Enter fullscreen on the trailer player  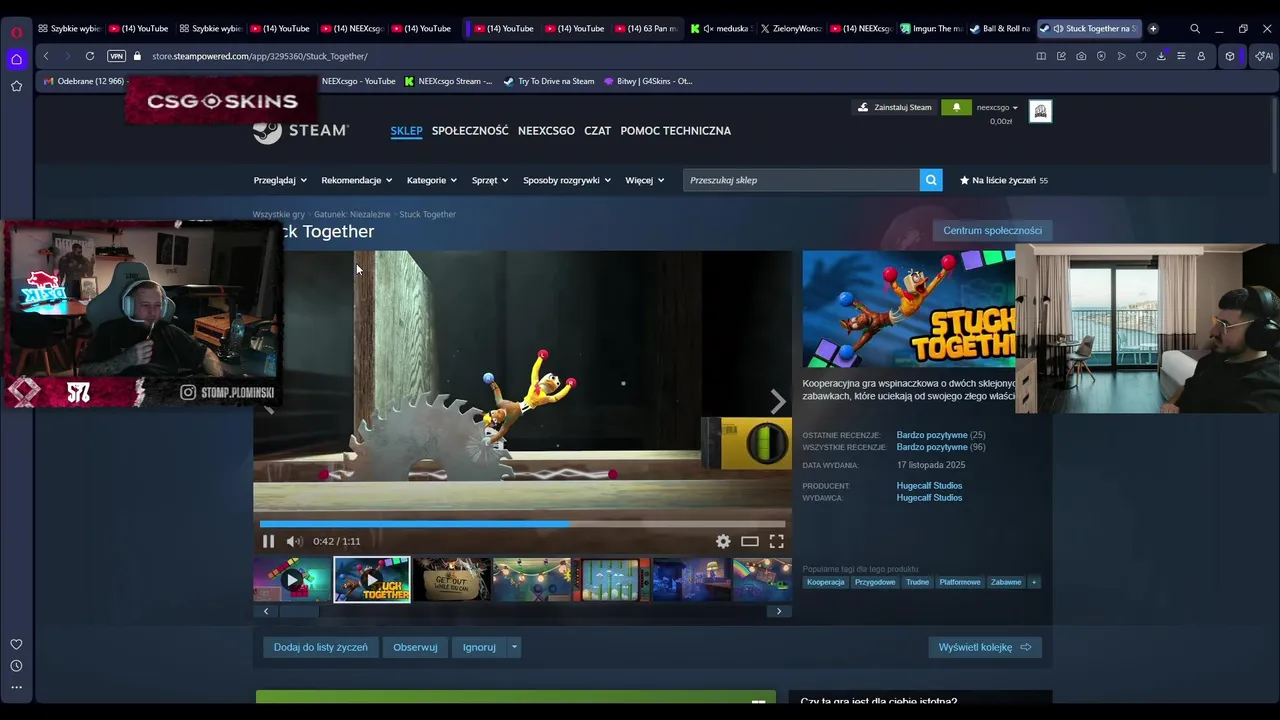pos(776,541)
